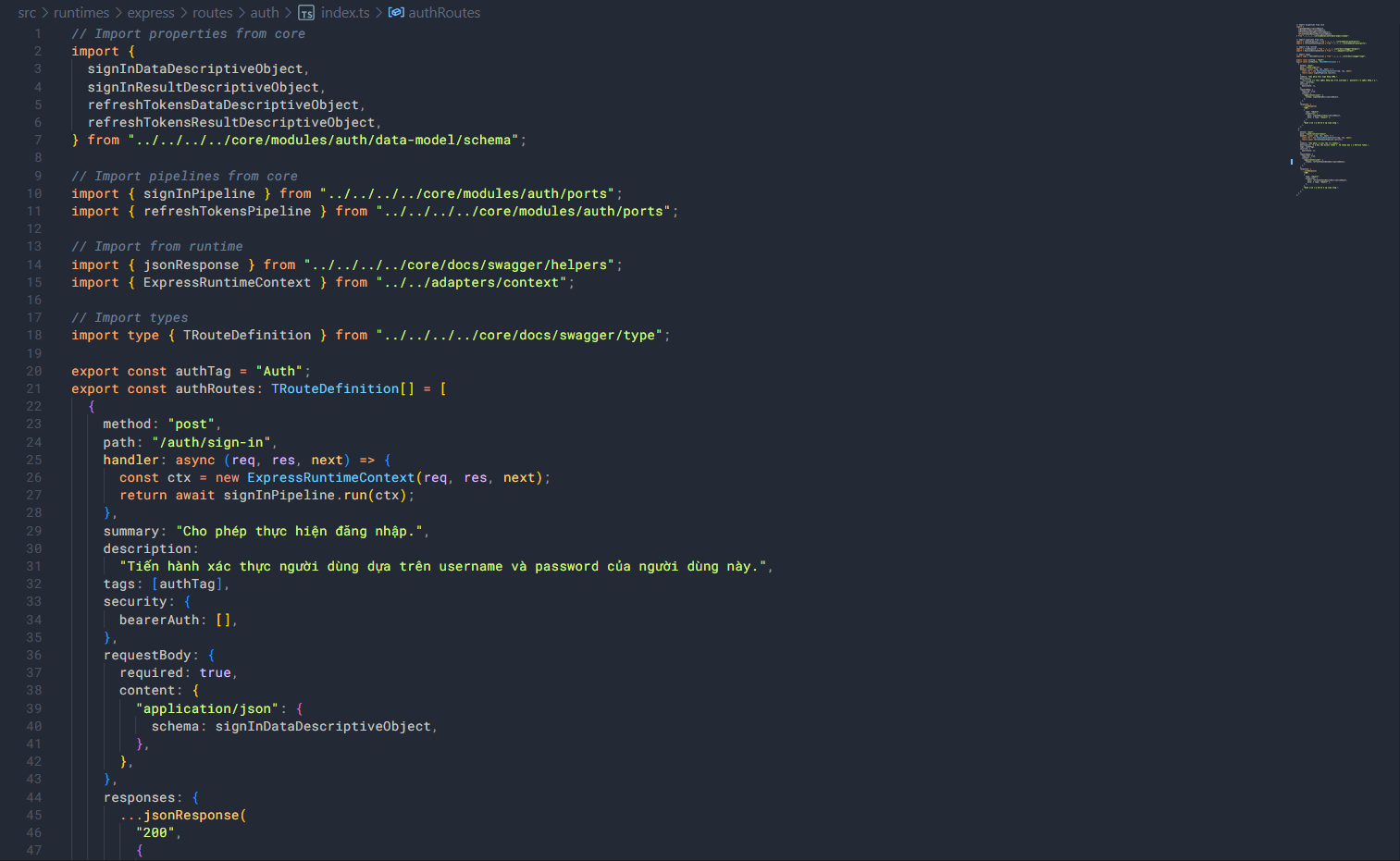1400x861 pixels.
Task: Expand the "runtimes" breadcrumb segment
Action: [x=81, y=13]
